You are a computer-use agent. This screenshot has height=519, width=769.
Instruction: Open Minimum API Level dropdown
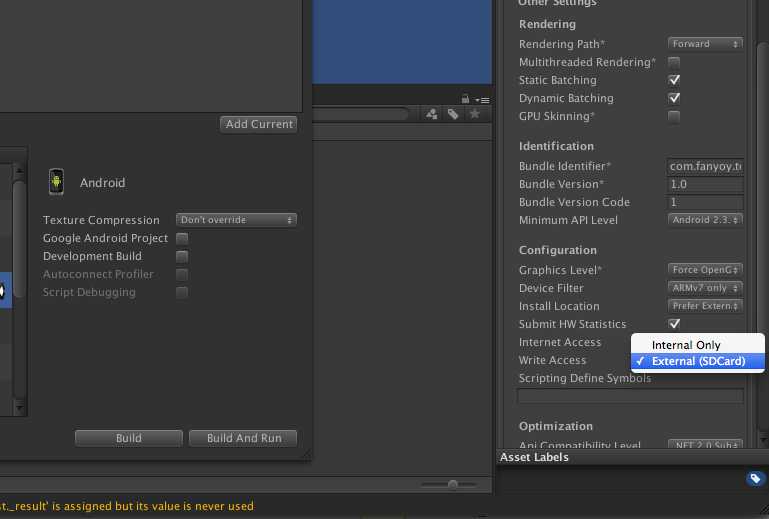point(705,220)
